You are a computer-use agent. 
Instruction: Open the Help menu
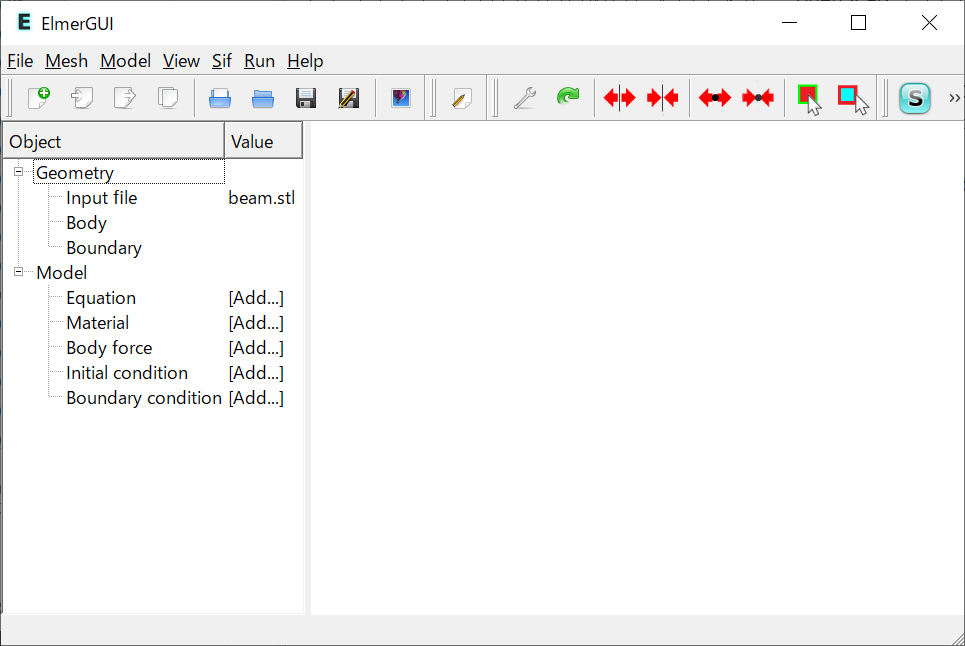click(305, 61)
